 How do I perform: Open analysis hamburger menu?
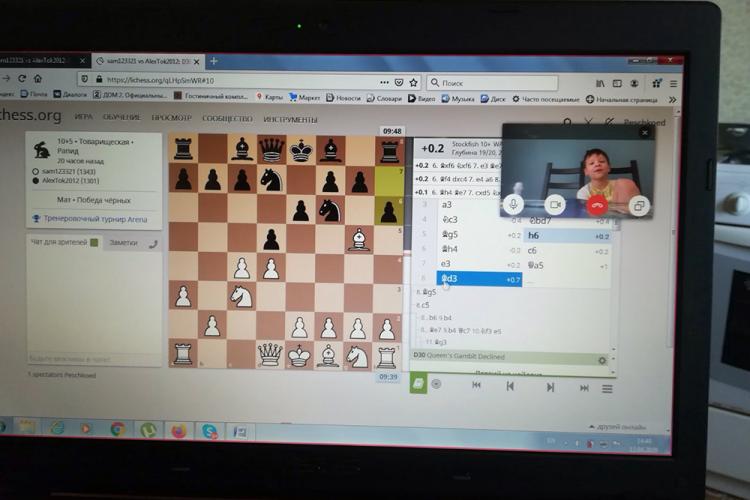[x=606, y=387]
